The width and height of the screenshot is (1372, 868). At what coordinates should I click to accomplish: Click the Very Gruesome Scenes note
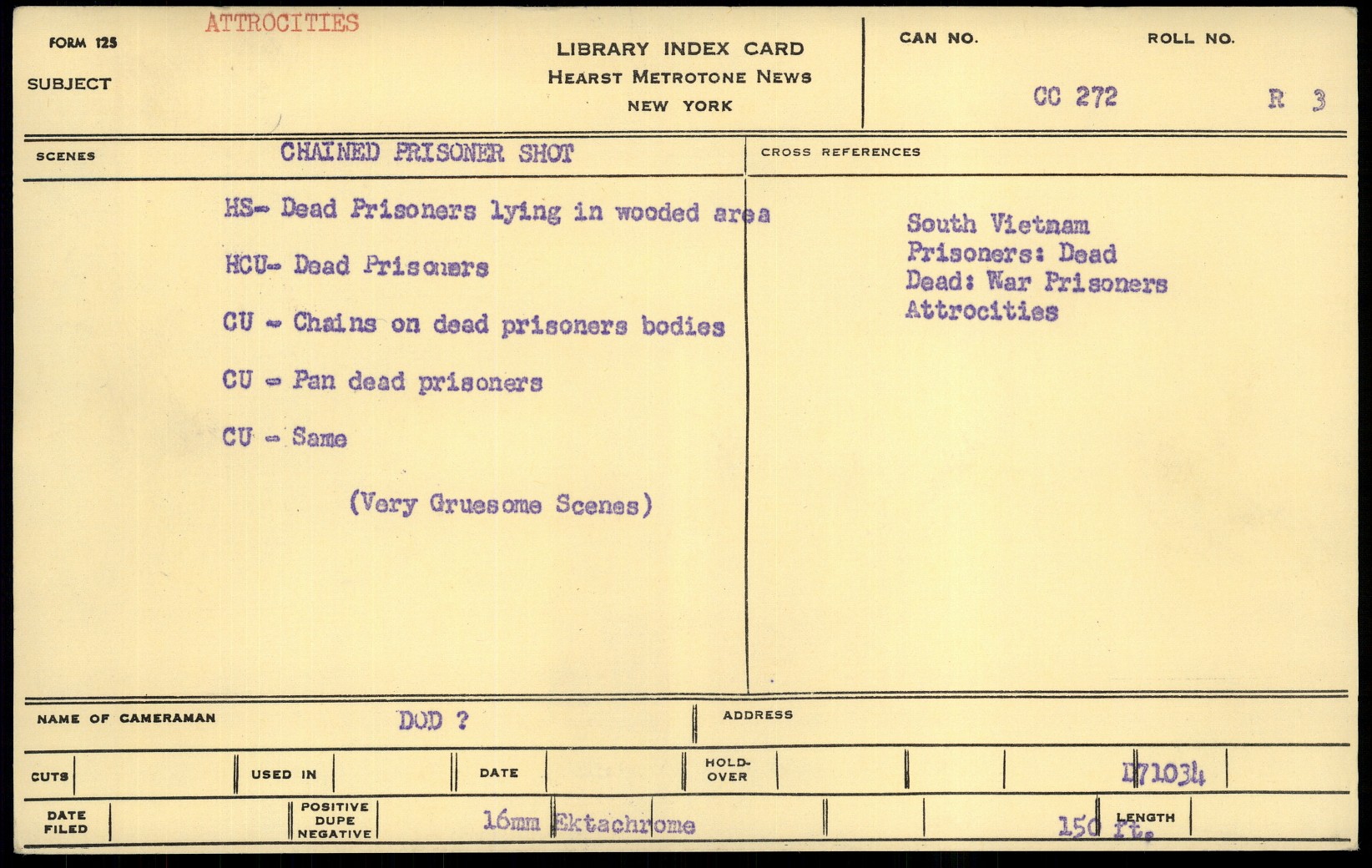(501, 504)
